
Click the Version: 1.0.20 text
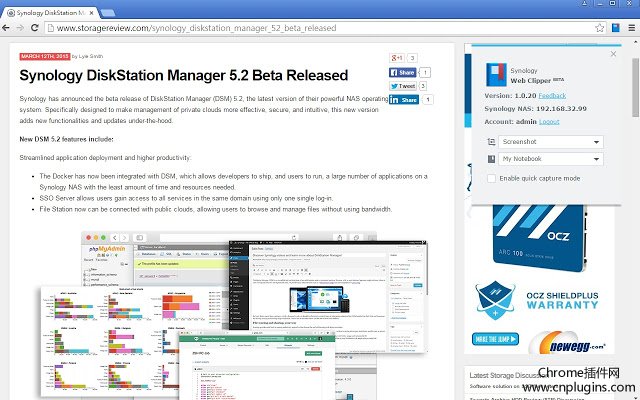[510, 96]
